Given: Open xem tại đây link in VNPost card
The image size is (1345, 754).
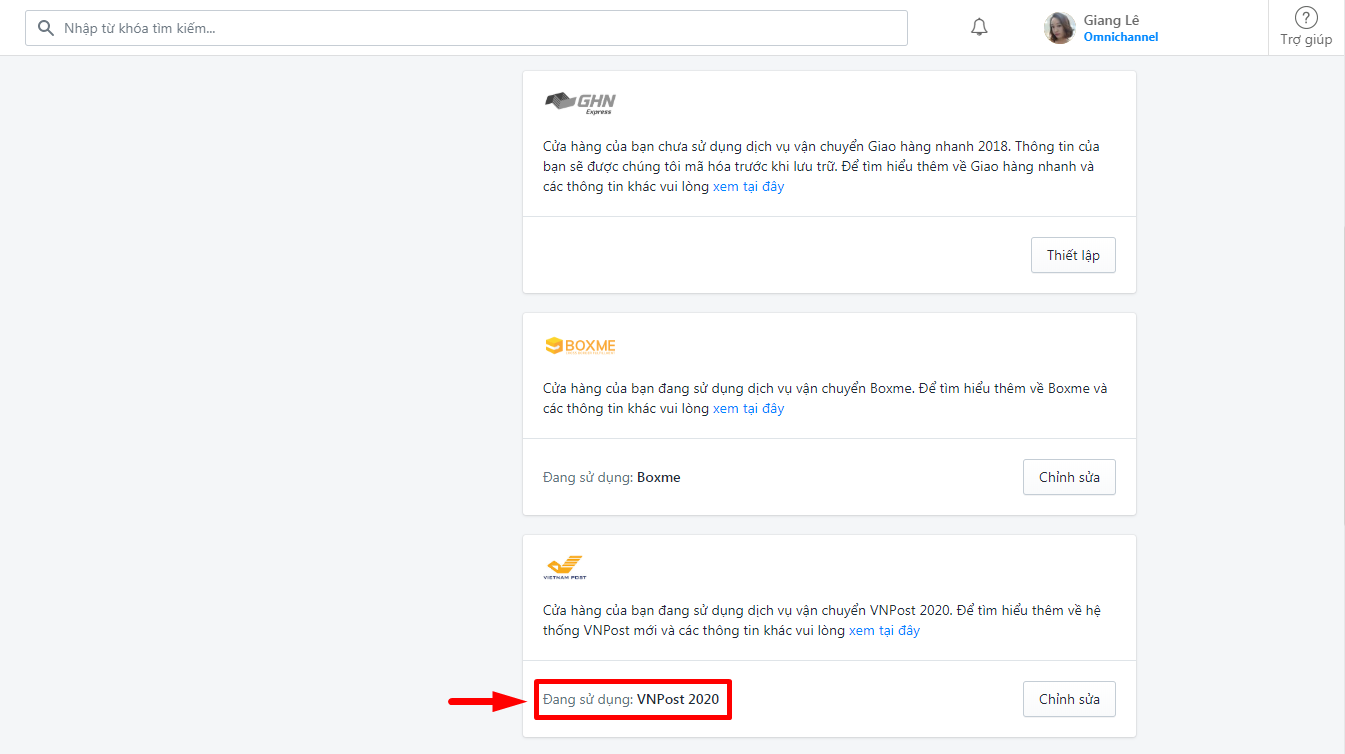Looking at the screenshot, I should 884,631.
